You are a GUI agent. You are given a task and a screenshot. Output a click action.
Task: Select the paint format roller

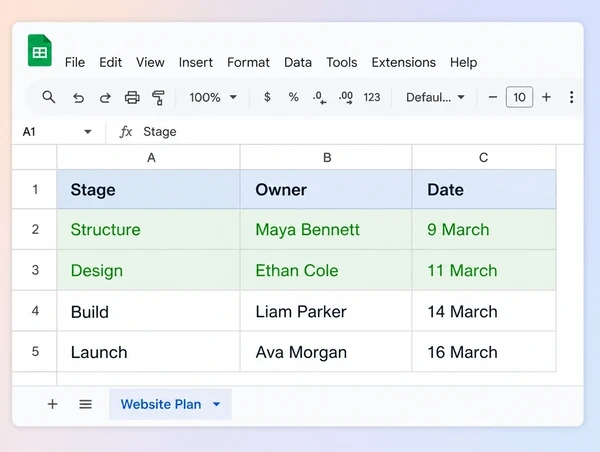point(158,98)
